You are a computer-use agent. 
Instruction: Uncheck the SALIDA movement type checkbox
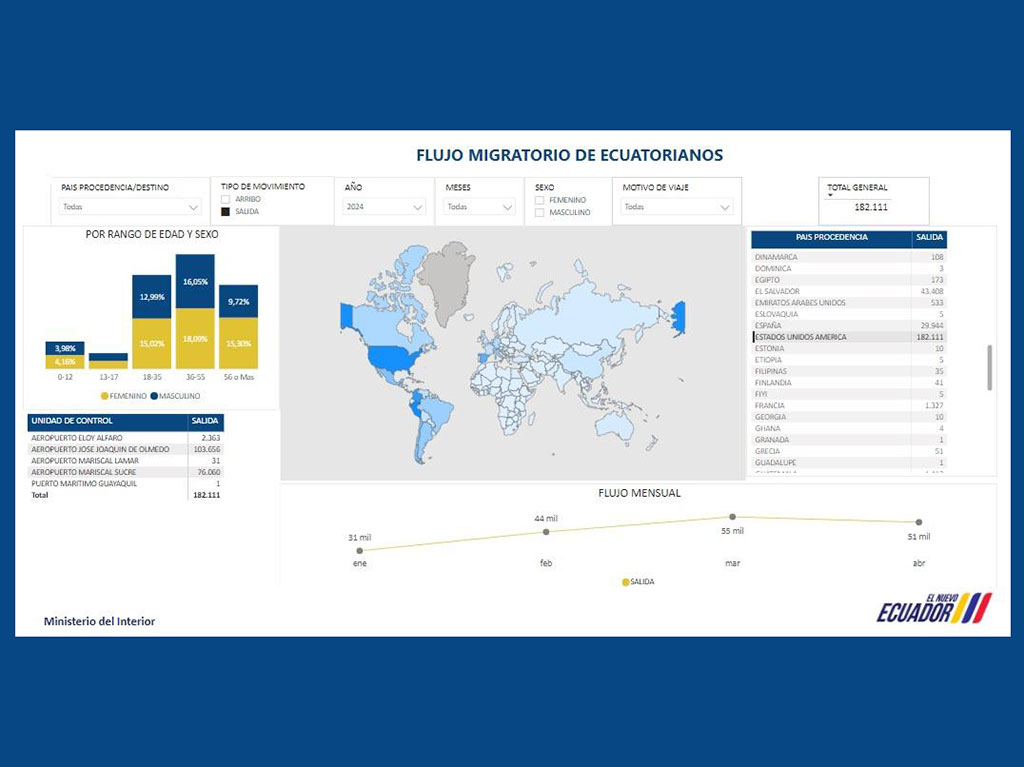click(x=226, y=212)
